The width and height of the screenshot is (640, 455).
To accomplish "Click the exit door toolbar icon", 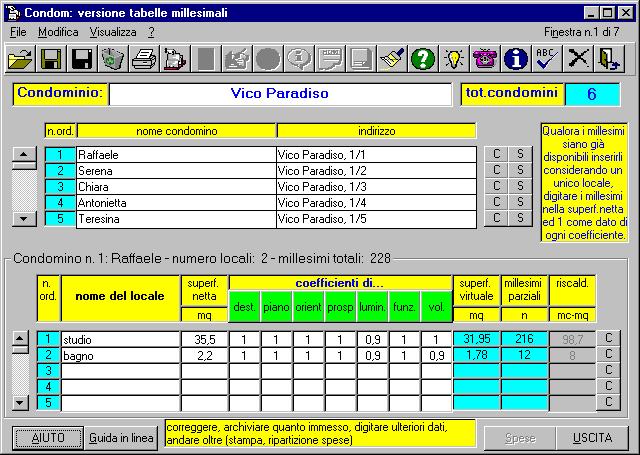I will click(x=609, y=59).
